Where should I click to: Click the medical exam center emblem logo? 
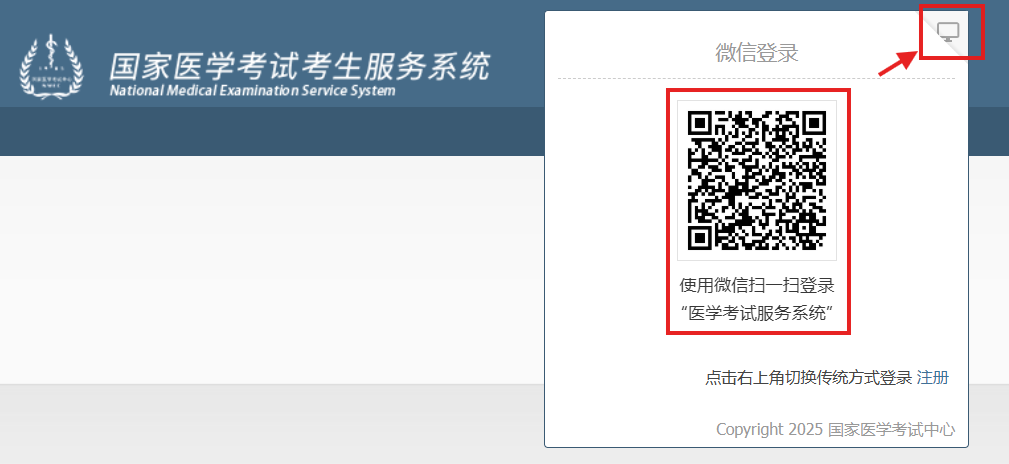pos(51,67)
